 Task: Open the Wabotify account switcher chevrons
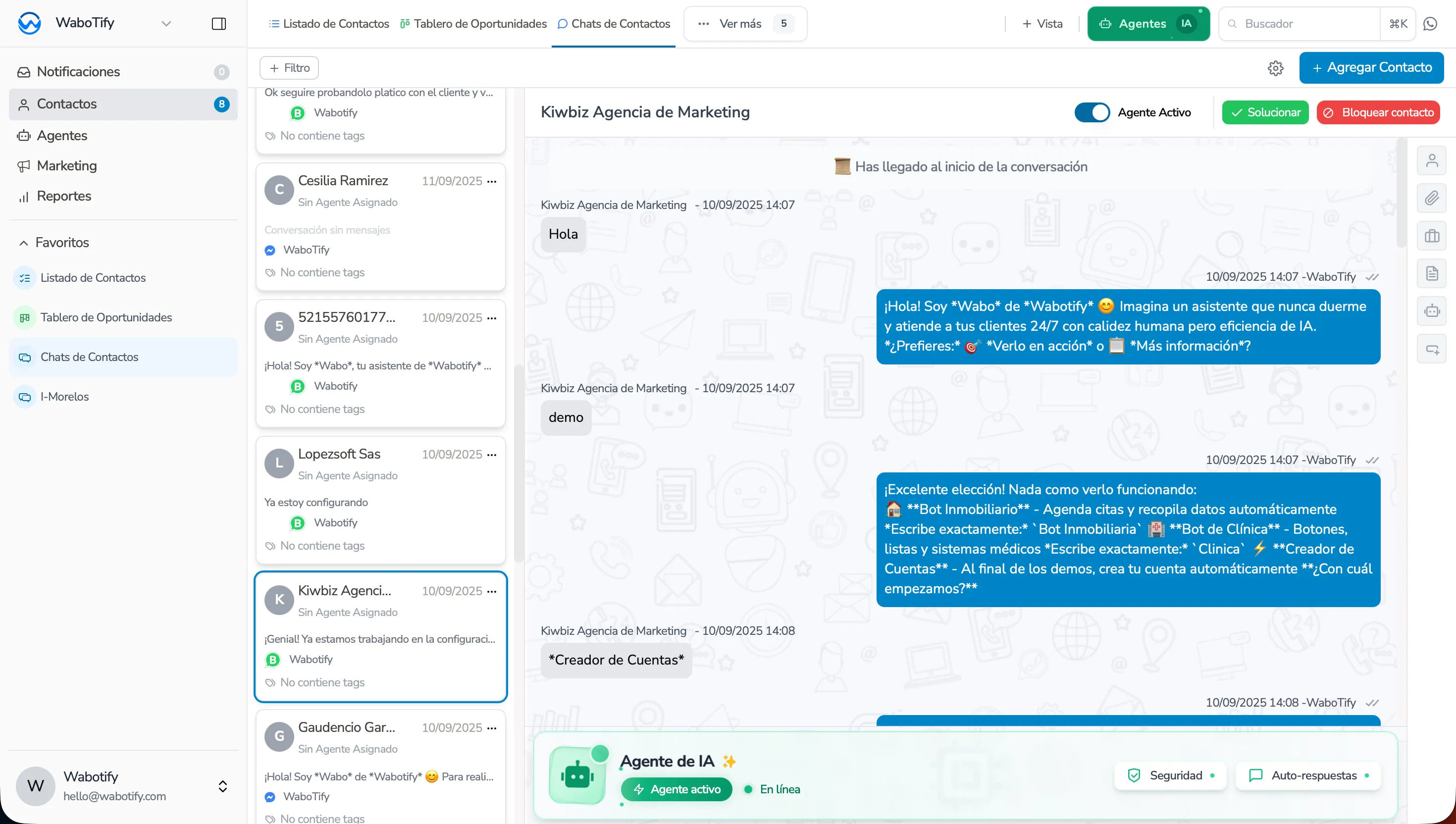222,786
